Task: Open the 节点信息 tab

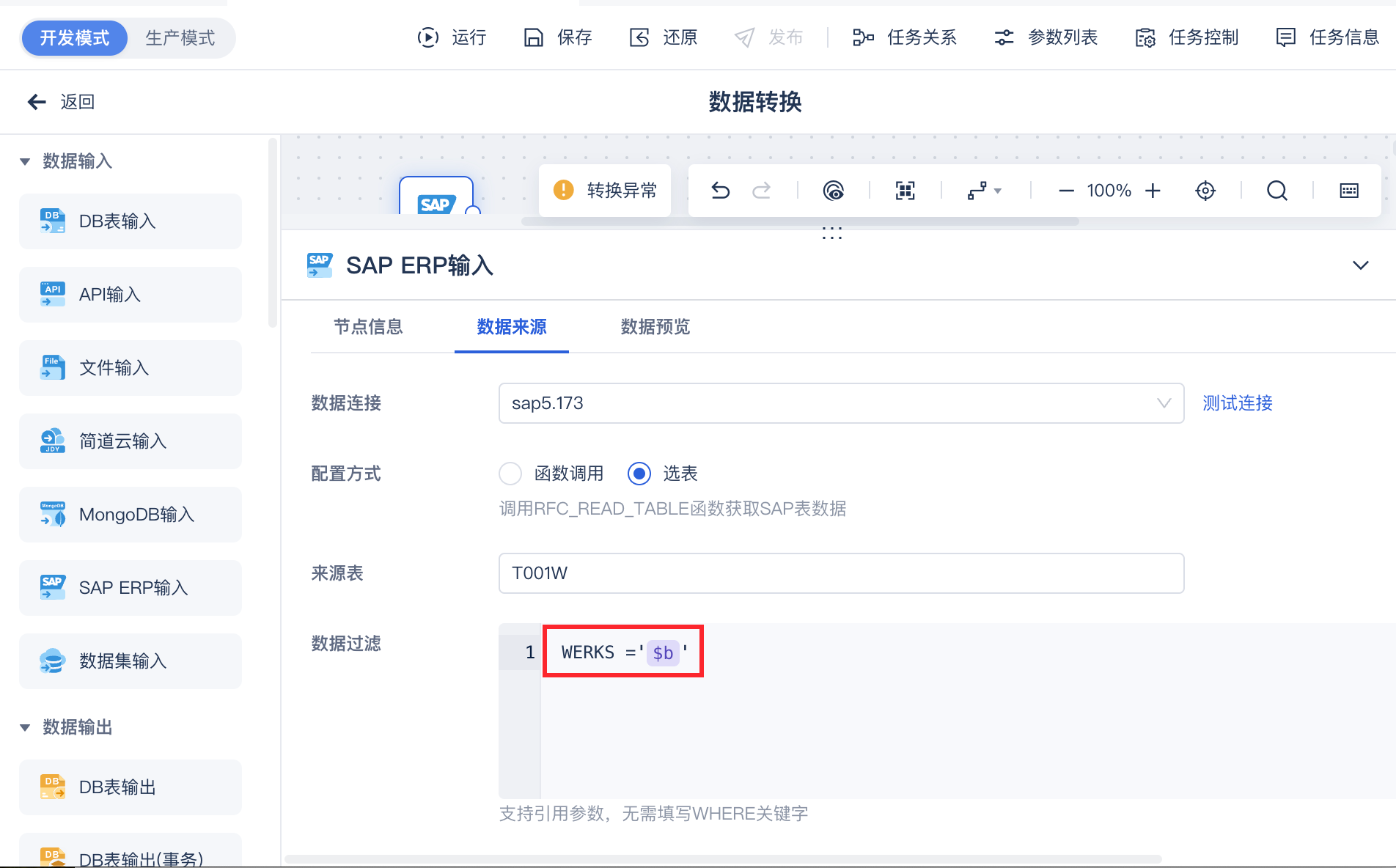Action: coord(368,327)
